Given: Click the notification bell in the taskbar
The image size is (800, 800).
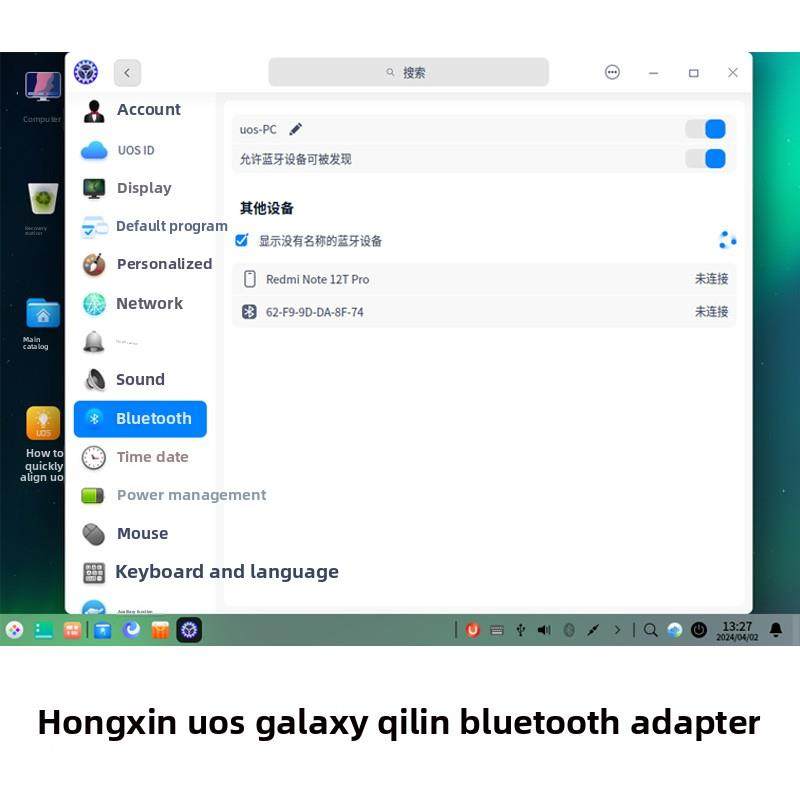Looking at the screenshot, I should [777, 630].
